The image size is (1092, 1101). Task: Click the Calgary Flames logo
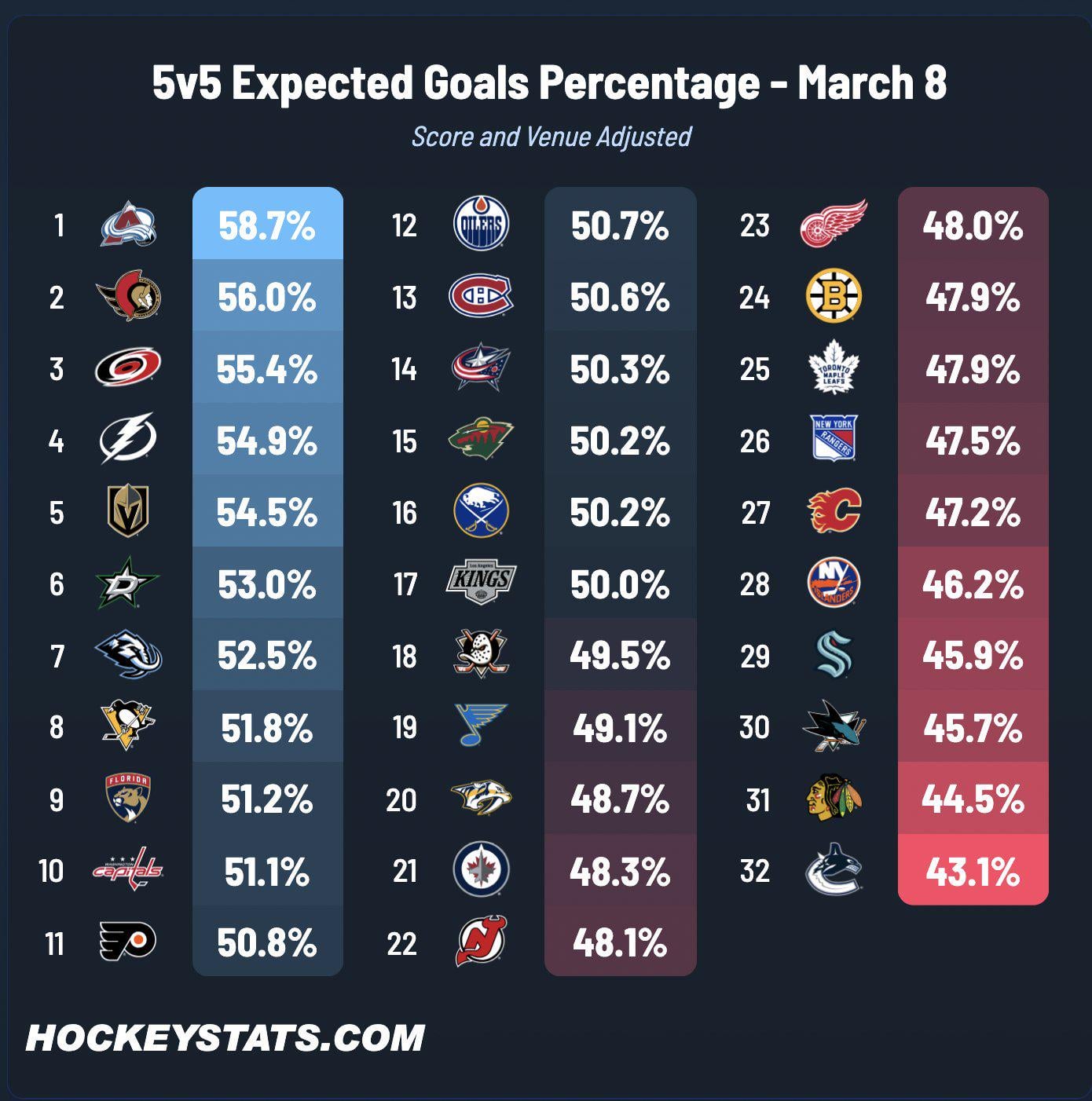834,511
